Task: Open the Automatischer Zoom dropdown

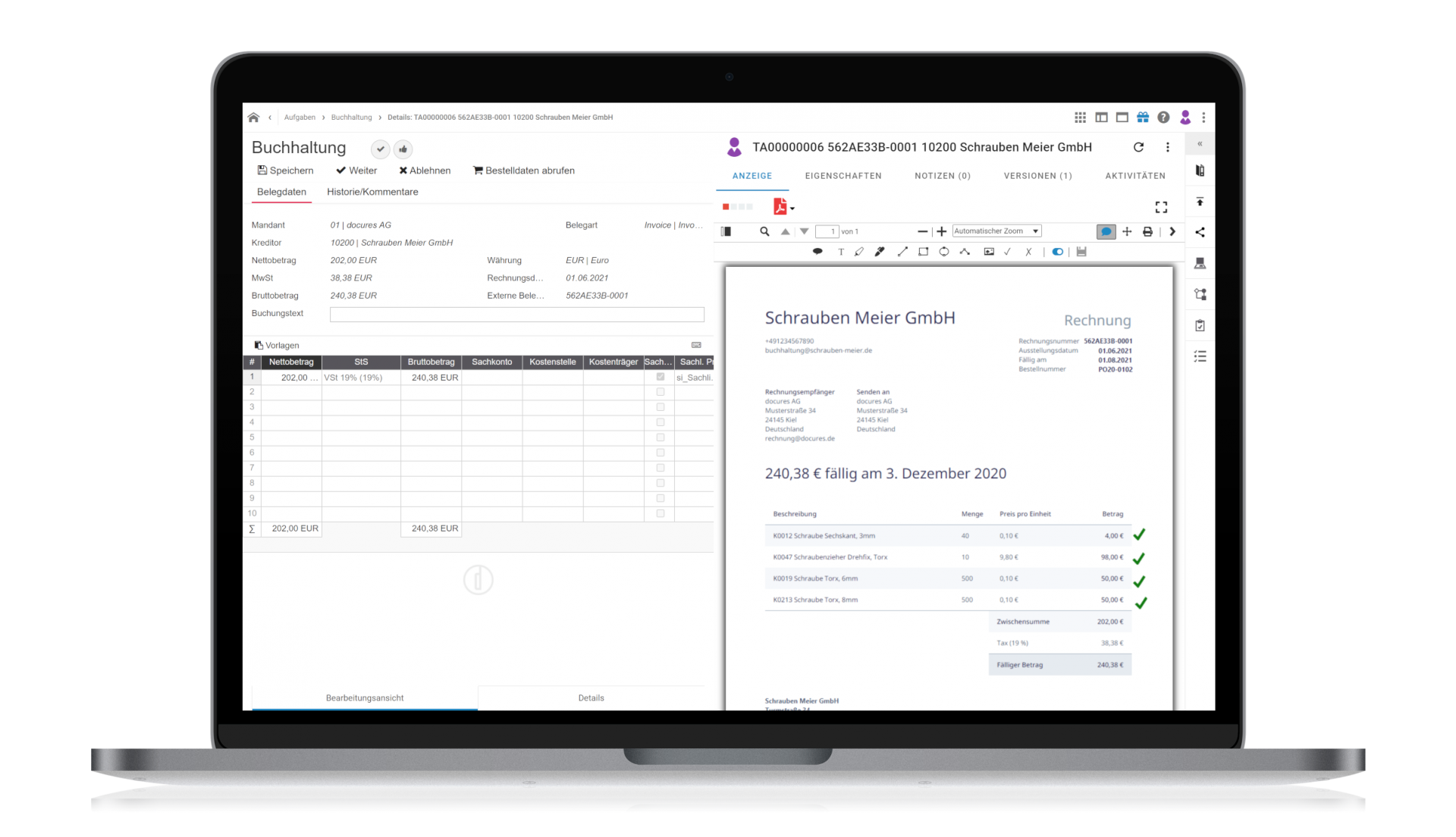Action: 996,231
